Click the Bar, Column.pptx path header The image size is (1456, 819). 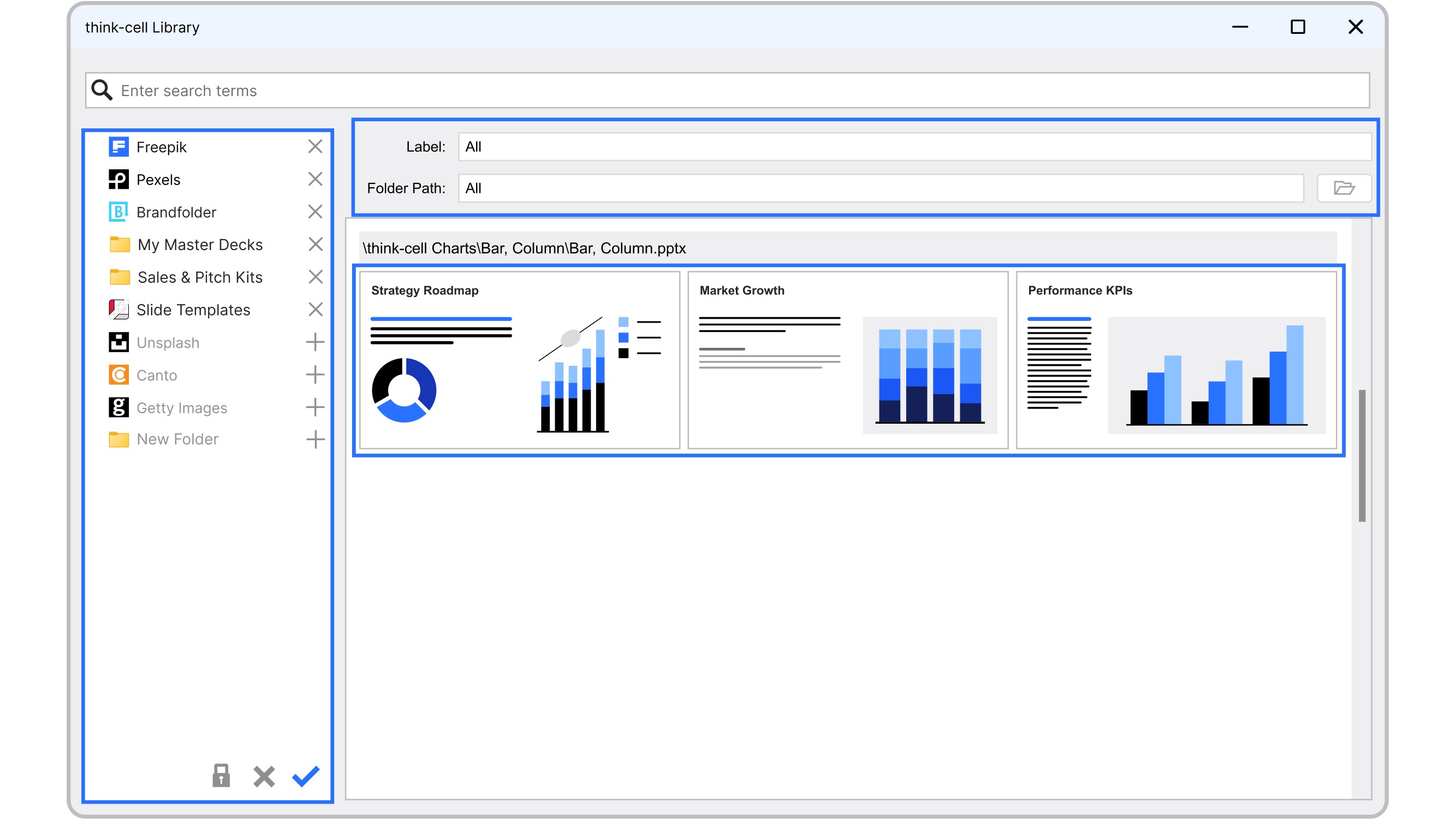click(x=524, y=248)
